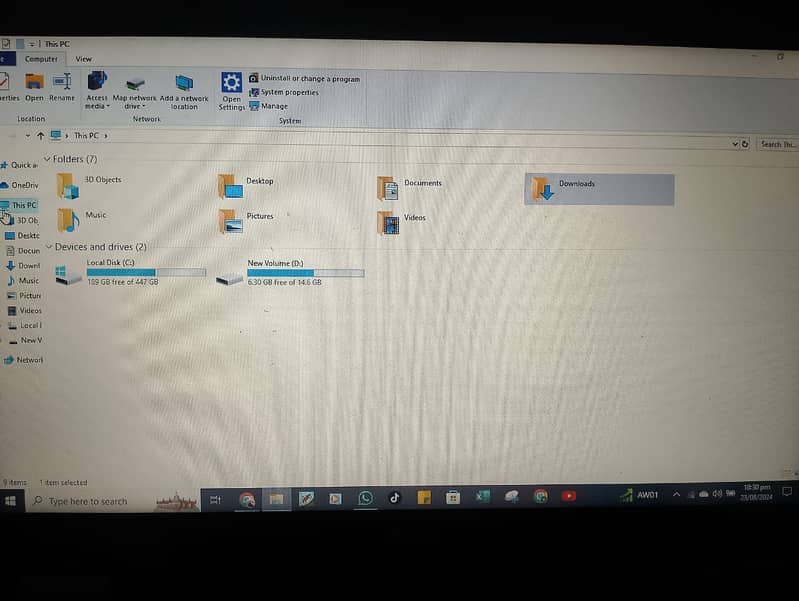Viewport: 799px width, 601px height.
Task: Click the taskbar search box
Action: click(111, 501)
